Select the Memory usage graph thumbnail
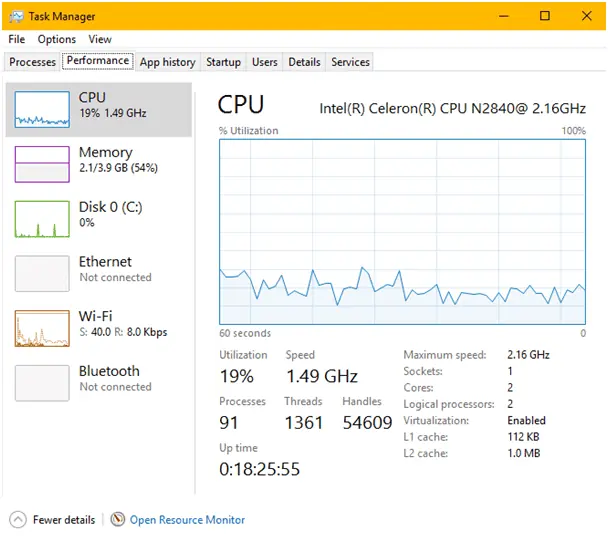Screen dimensions: 608x543 [x=42, y=164]
